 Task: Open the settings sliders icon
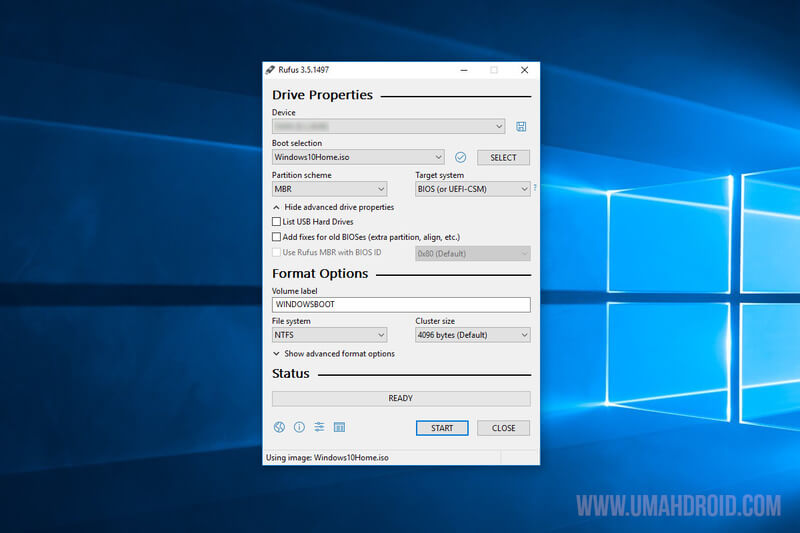tap(319, 427)
